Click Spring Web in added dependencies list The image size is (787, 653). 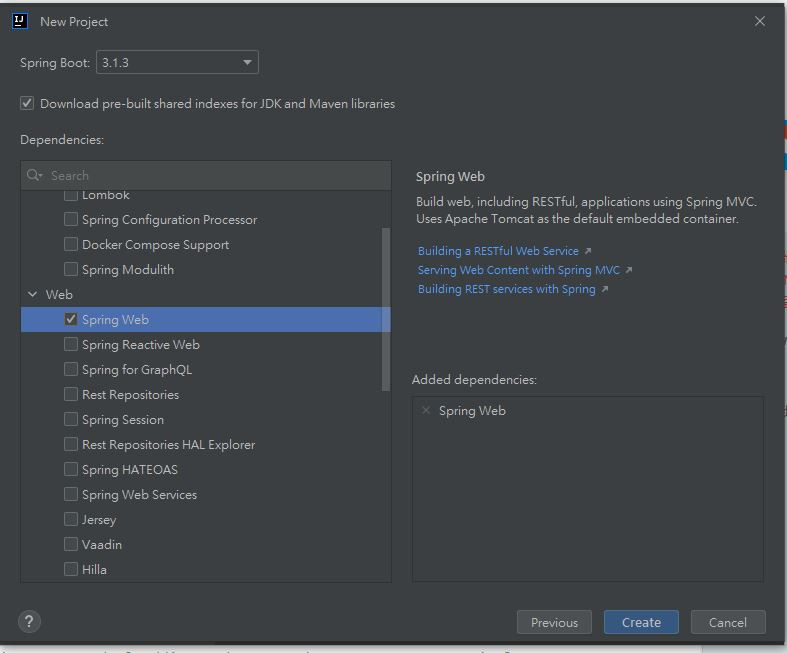pyautogui.click(x=472, y=411)
